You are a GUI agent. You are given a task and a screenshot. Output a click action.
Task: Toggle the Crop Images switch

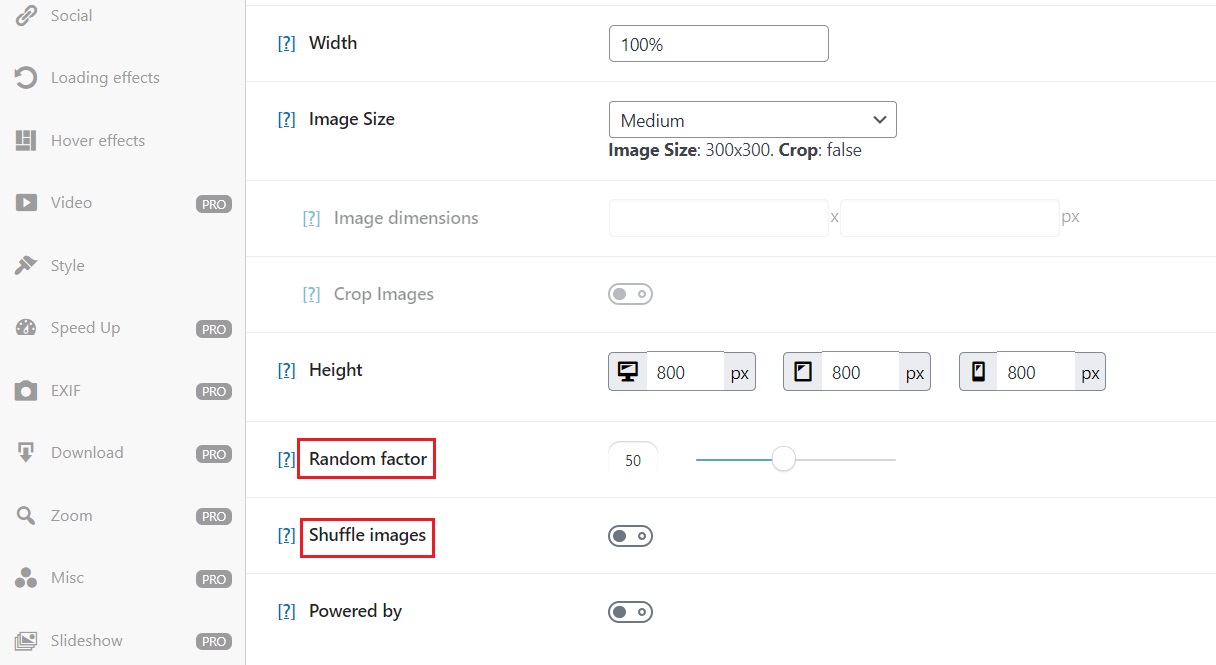pos(630,294)
